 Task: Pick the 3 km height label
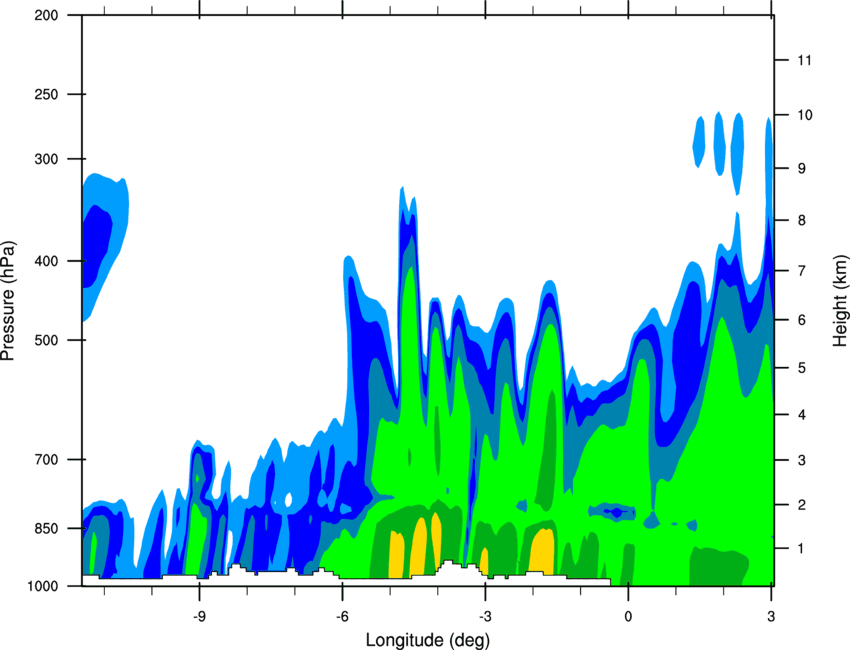coord(802,460)
